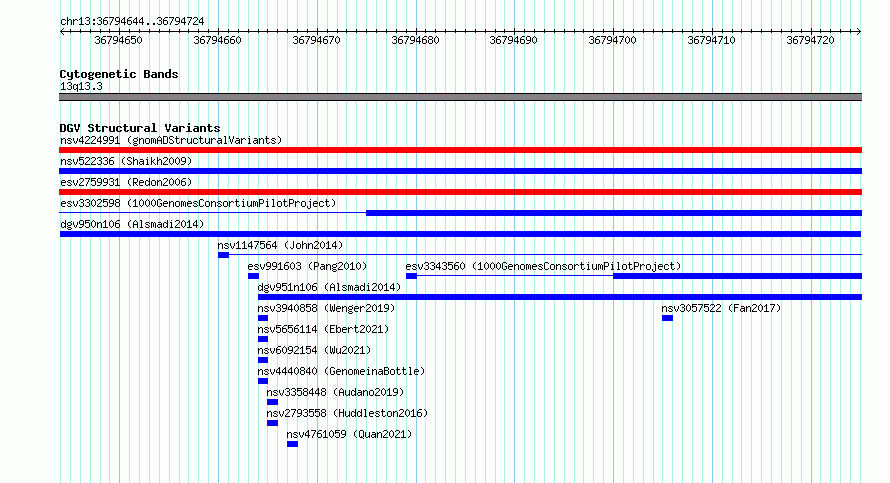Viewport: 890px width, 483px height.
Task: Open the nsv522336 (Shaikh2009) label
Action: pyautogui.click(x=126, y=161)
